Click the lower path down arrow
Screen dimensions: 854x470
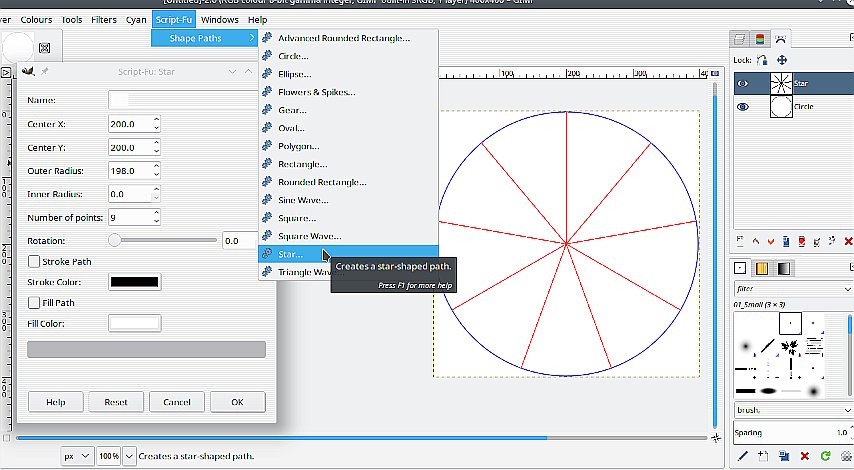[x=771, y=241]
